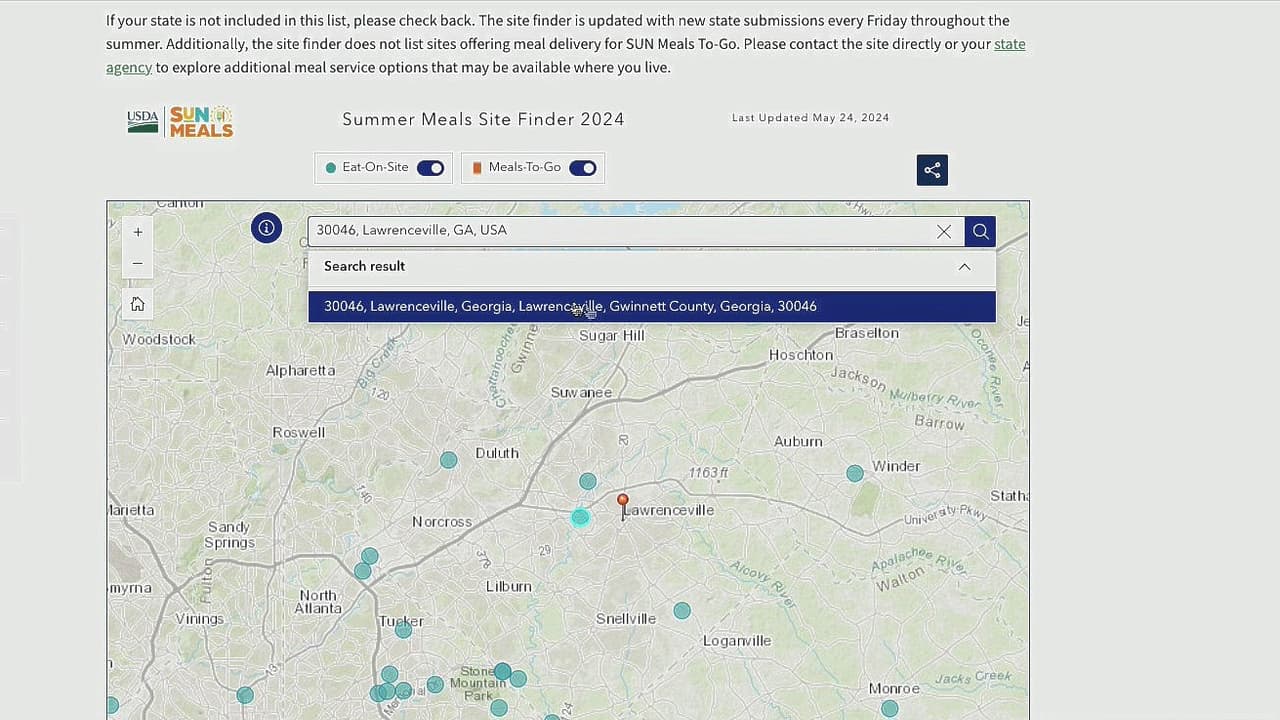This screenshot has height=720, width=1280.
Task: Open the map information icon
Action: pyautogui.click(x=266, y=228)
